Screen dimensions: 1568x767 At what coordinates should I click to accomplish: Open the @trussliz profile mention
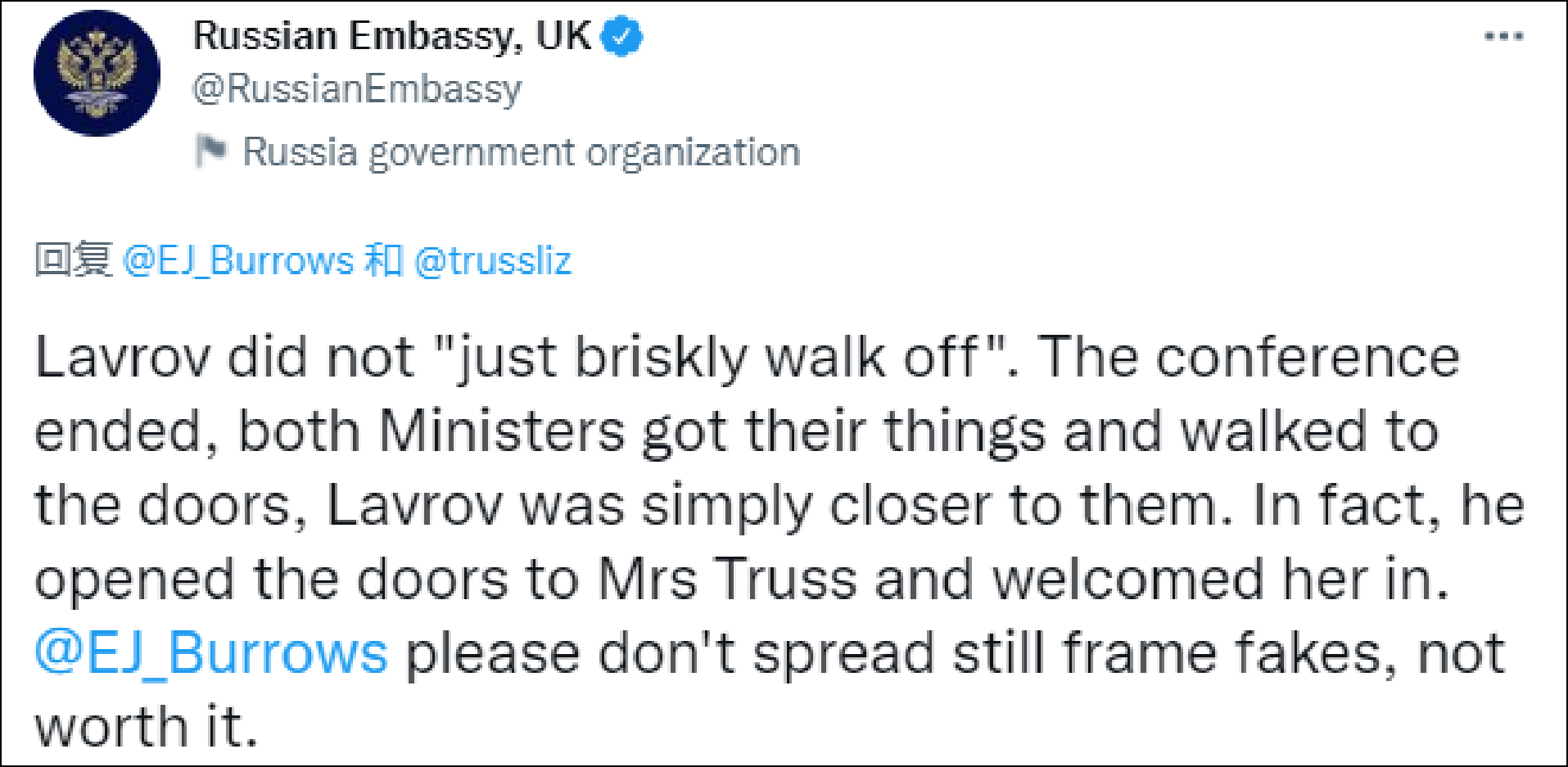493,261
